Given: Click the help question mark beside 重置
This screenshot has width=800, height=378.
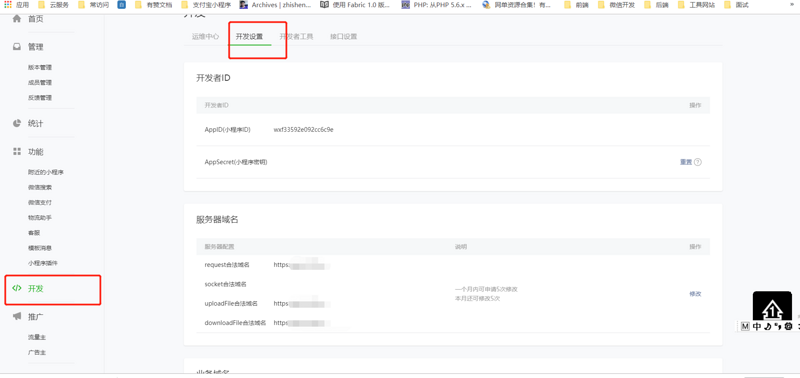Looking at the screenshot, I should [x=698, y=162].
